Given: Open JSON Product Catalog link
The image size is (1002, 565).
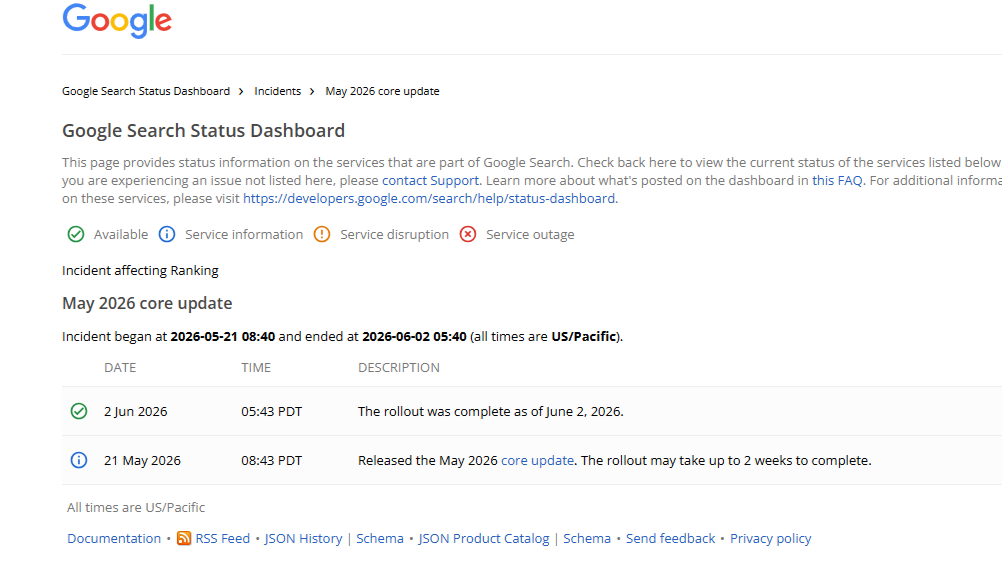Looking at the screenshot, I should click(x=484, y=538).
